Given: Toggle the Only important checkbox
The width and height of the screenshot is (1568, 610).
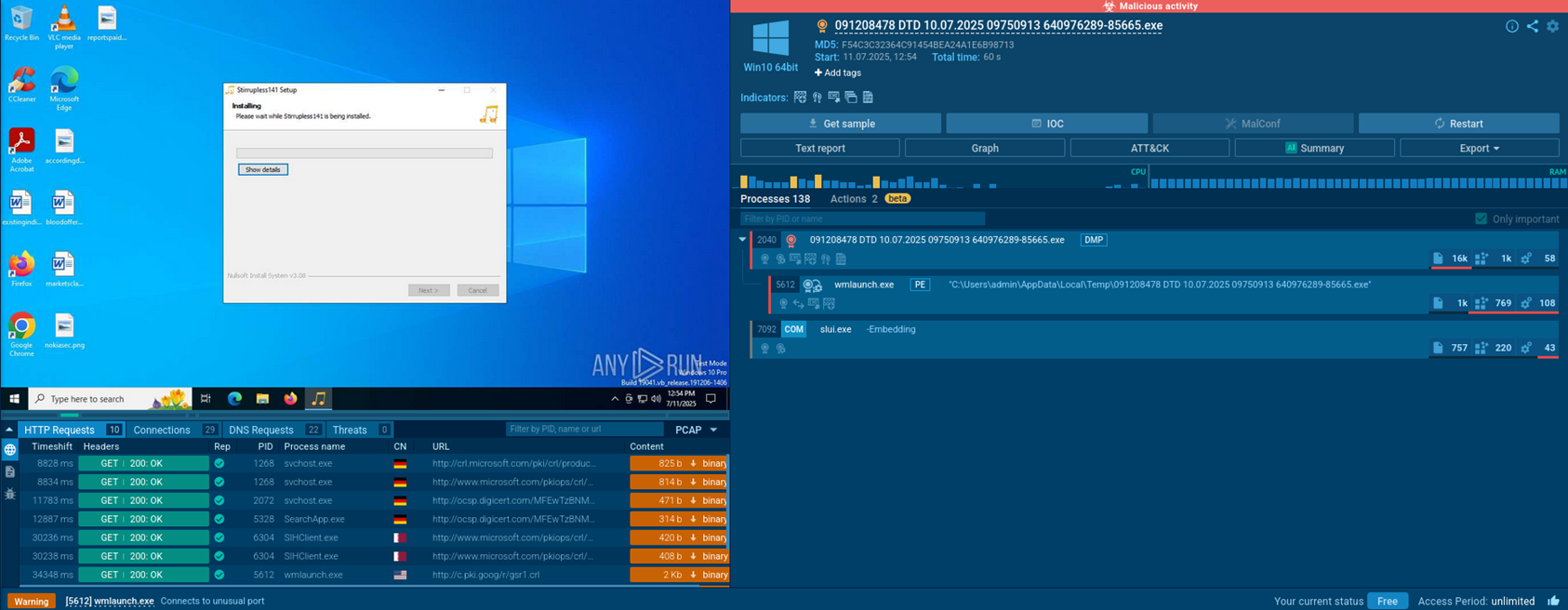Looking at the screenshot, I should 1481,219.
